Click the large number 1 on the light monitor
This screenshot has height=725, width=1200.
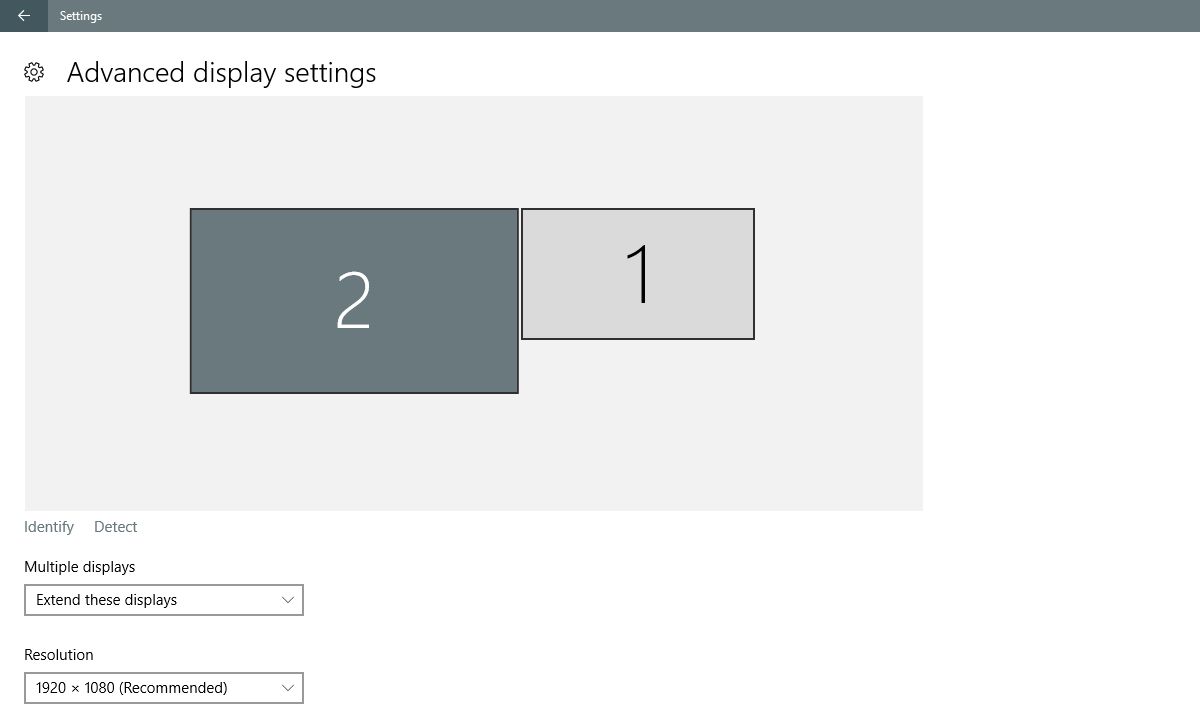pos(638,274)
